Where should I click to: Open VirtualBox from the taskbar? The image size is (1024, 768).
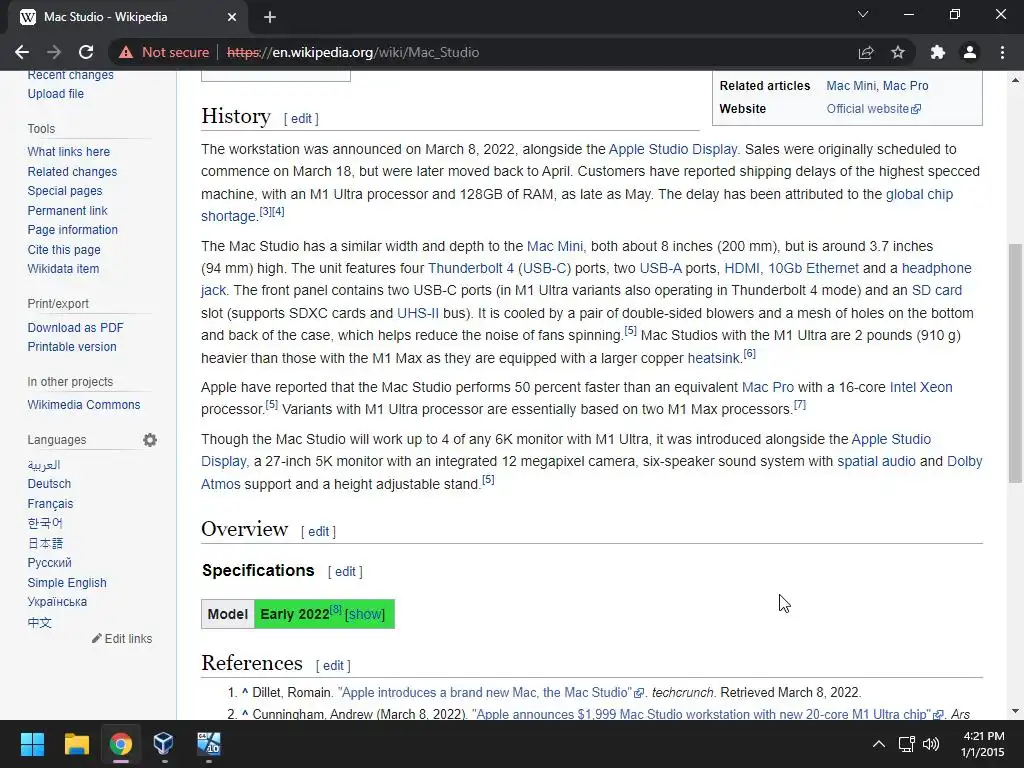point(163,743)
